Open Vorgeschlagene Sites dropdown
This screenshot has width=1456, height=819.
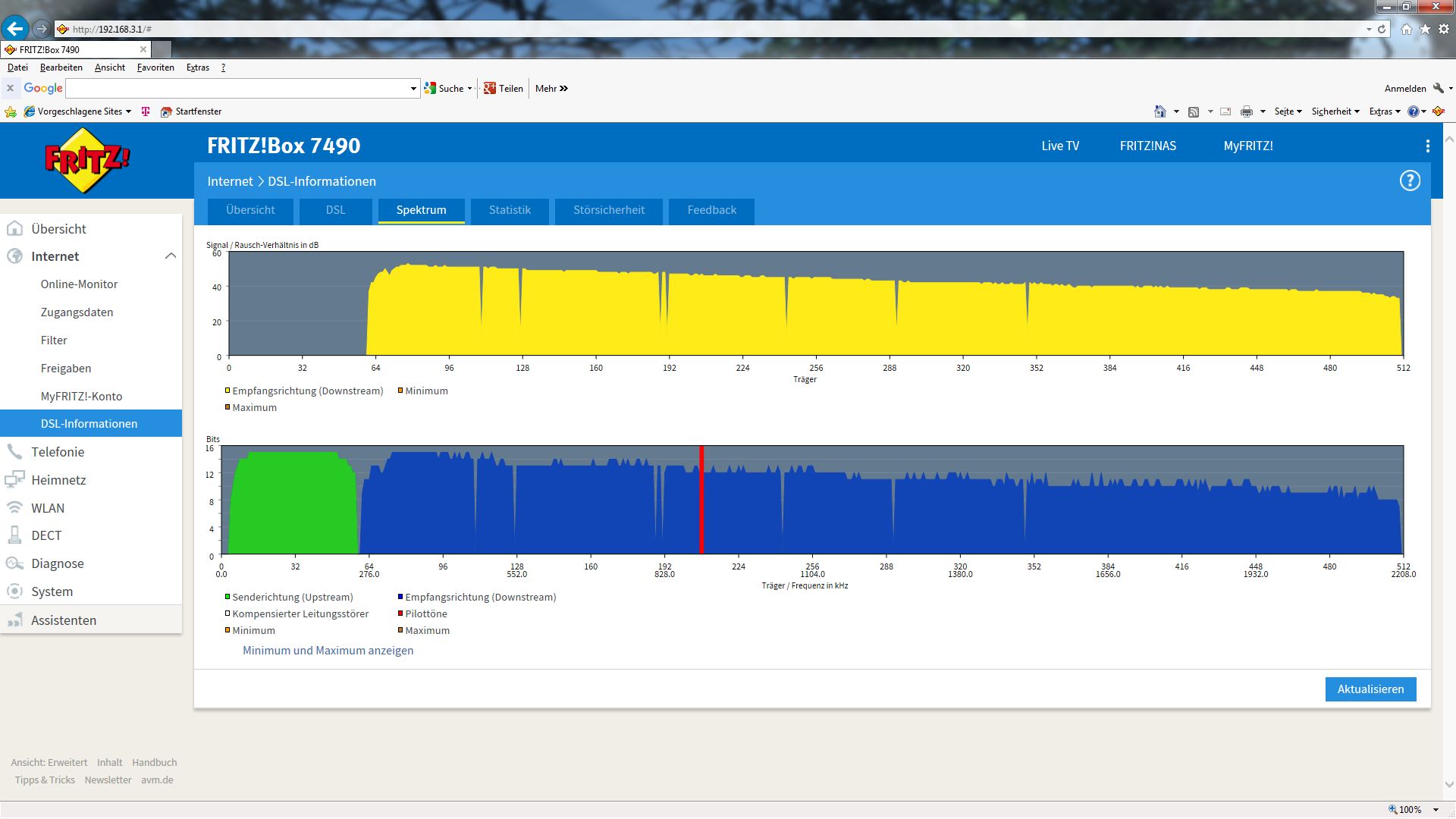point(128,111)
